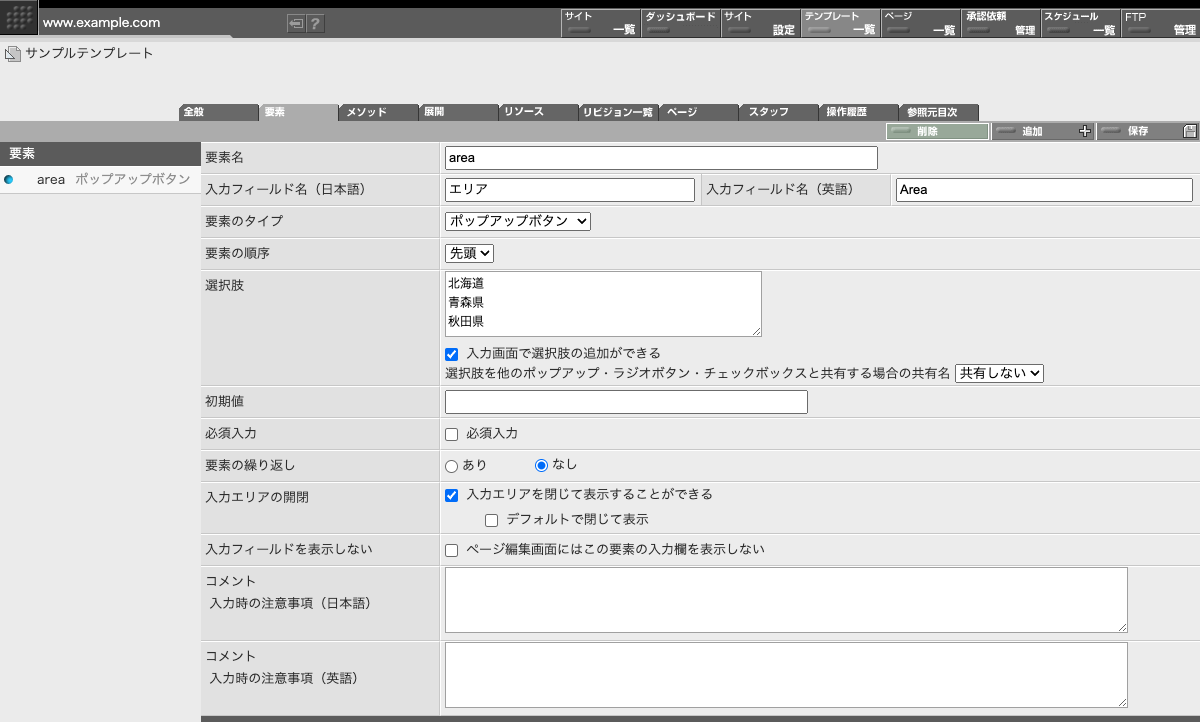Click the 初期値 input field
This screenshot has width=1200, height=722.
[x=626, y=402]
